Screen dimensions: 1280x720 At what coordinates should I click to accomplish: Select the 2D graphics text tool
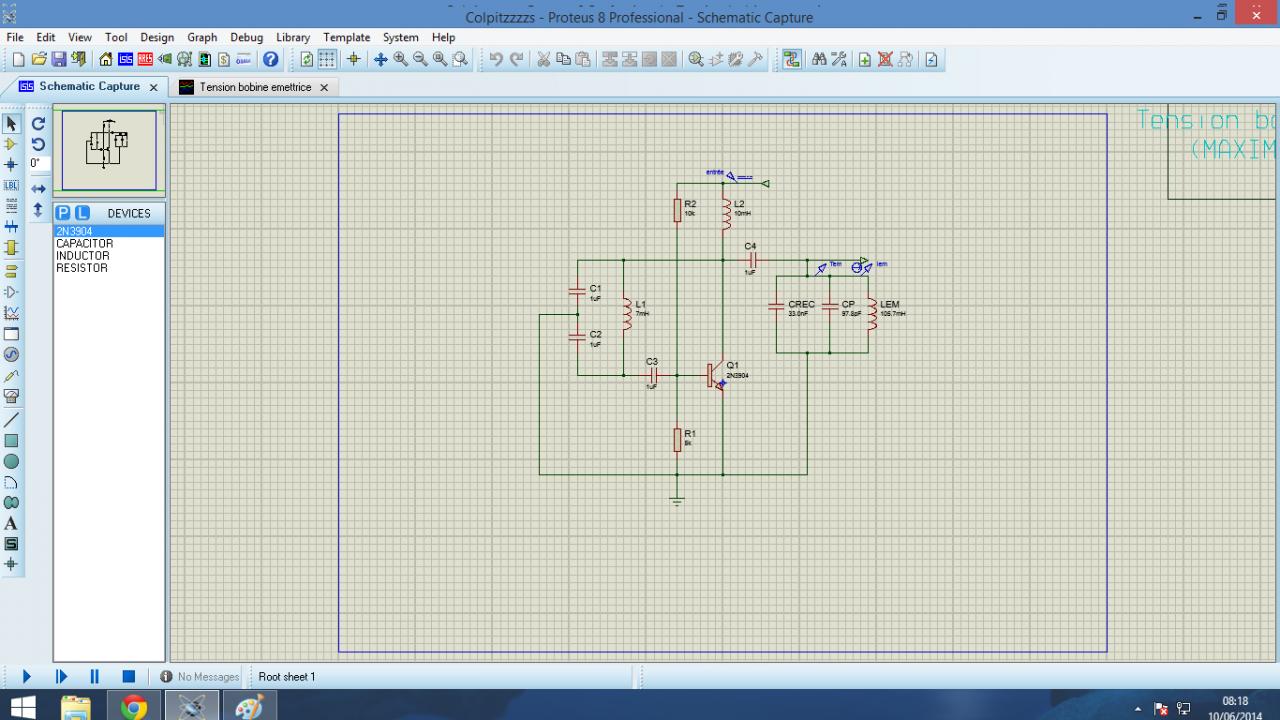pos(11,524)
